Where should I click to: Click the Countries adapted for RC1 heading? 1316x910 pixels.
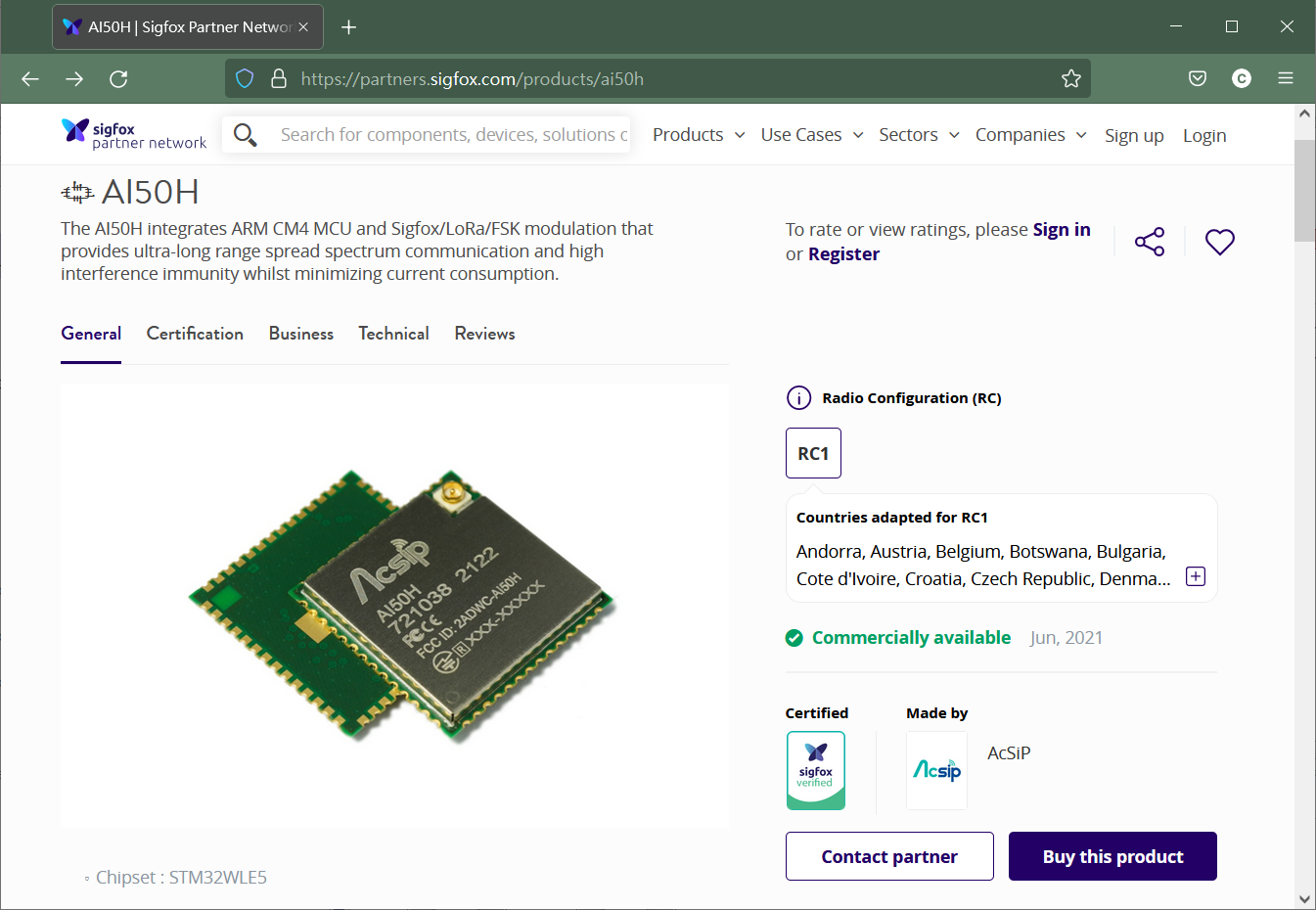click(892, 518)
